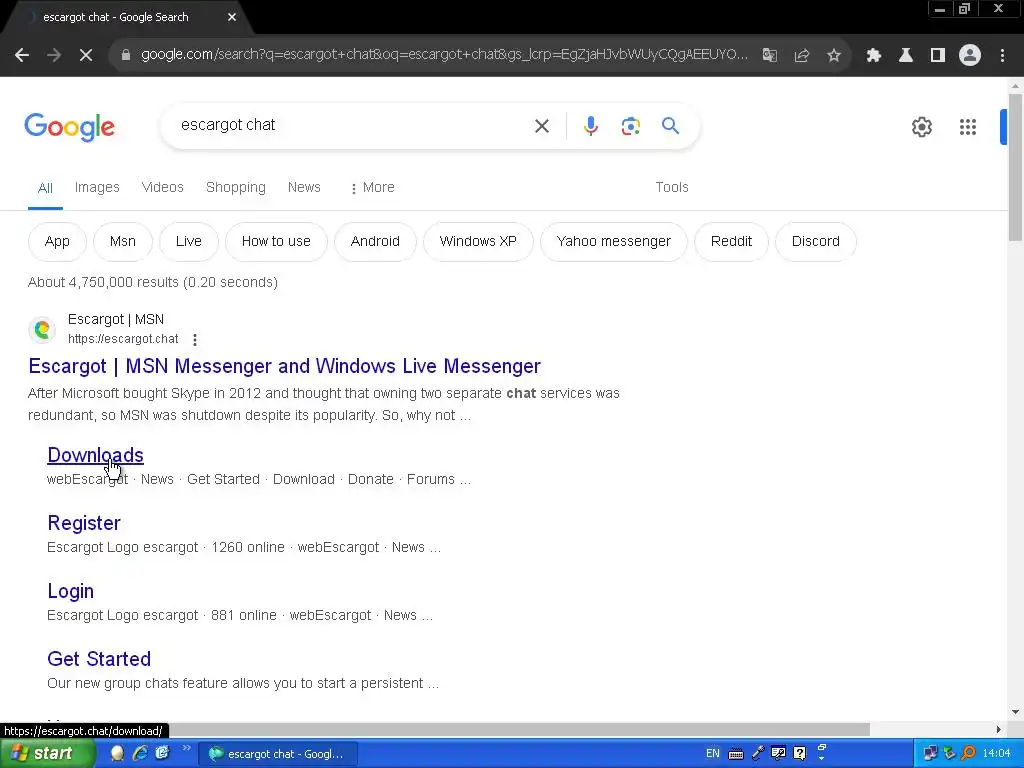Switch to the Images tab
Screen dimensions: 1024x768
(x=97, y=187)
